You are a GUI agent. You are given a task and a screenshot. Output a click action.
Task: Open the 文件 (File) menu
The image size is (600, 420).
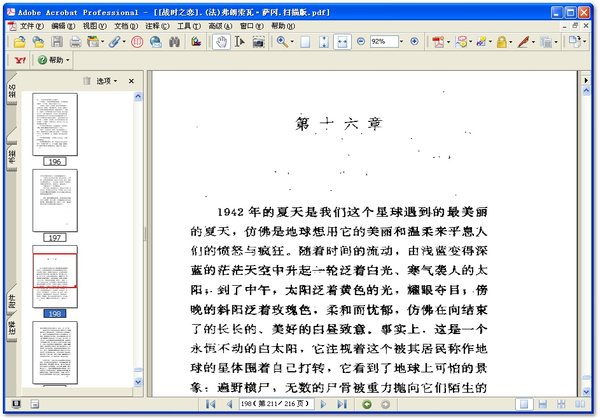[31, 26]
